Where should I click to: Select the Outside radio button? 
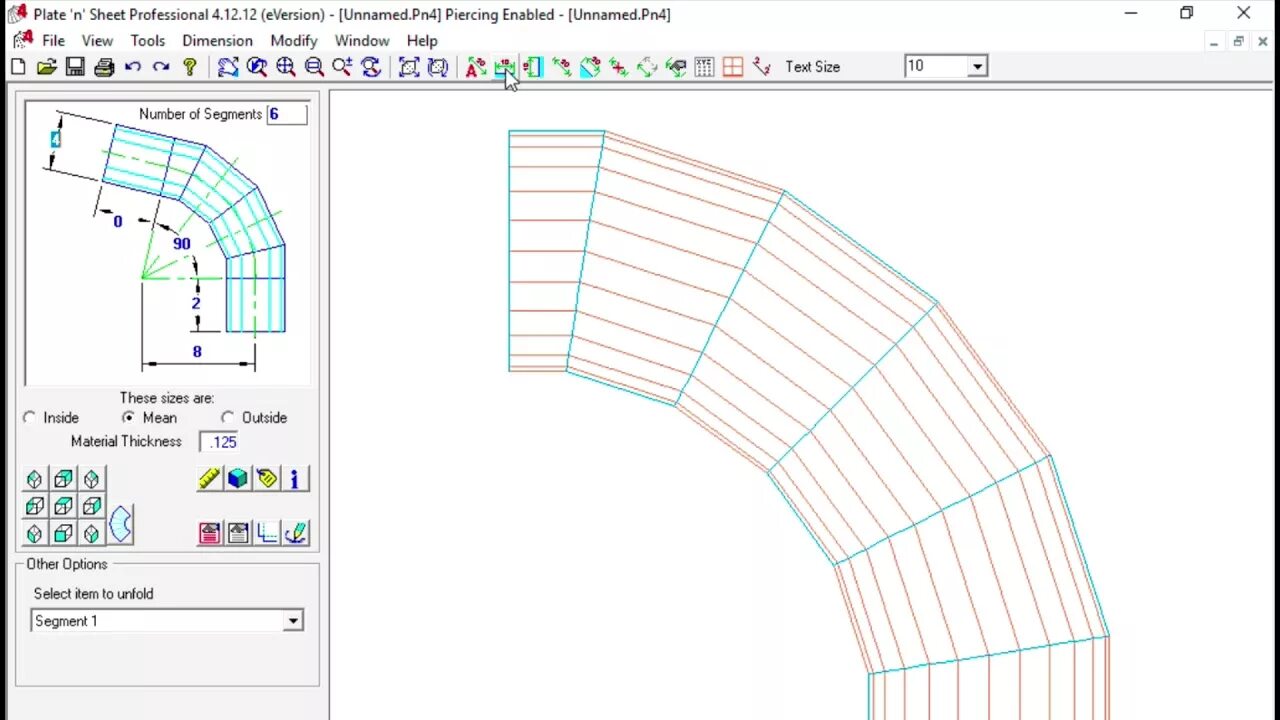pyautogui.click(x=228, y=417)
